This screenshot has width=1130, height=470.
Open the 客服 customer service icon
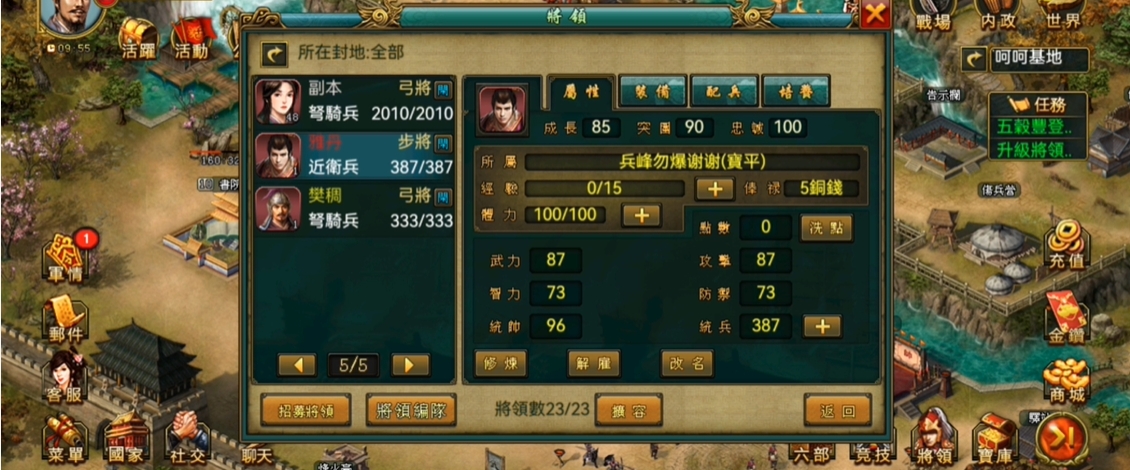[x=63, y=378]
